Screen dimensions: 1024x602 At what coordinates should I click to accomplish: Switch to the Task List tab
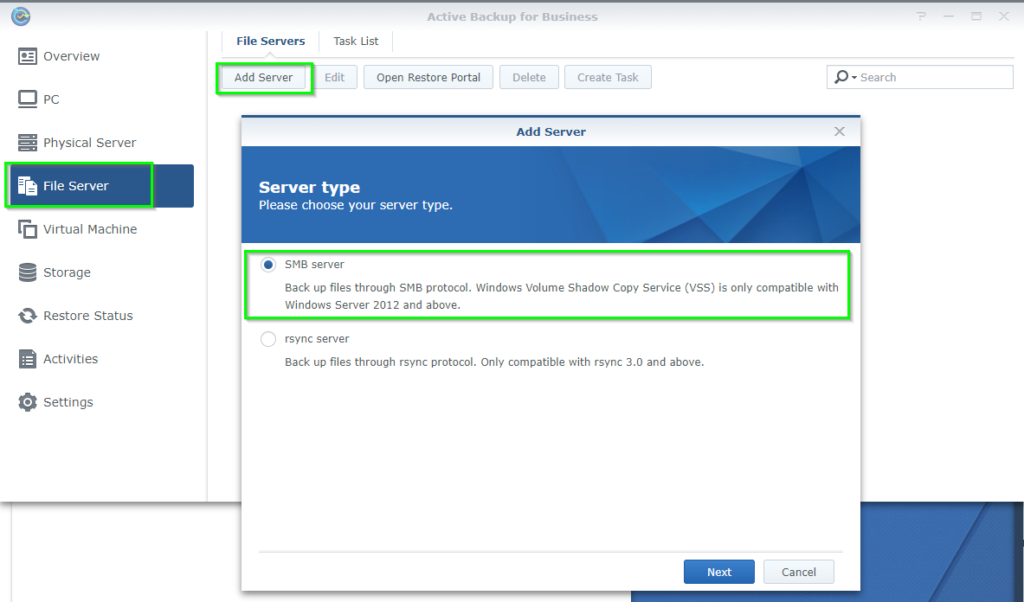pyautogui.click(x=356, y=41)
